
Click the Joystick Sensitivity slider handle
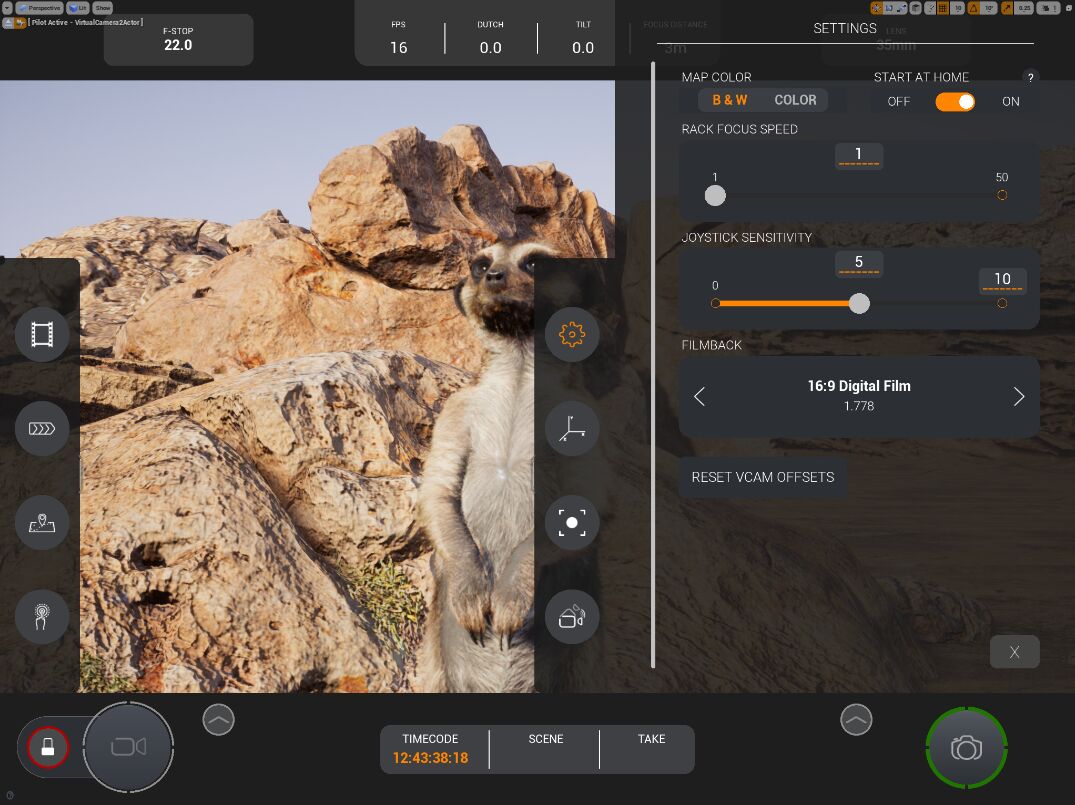tap(859, 303)
